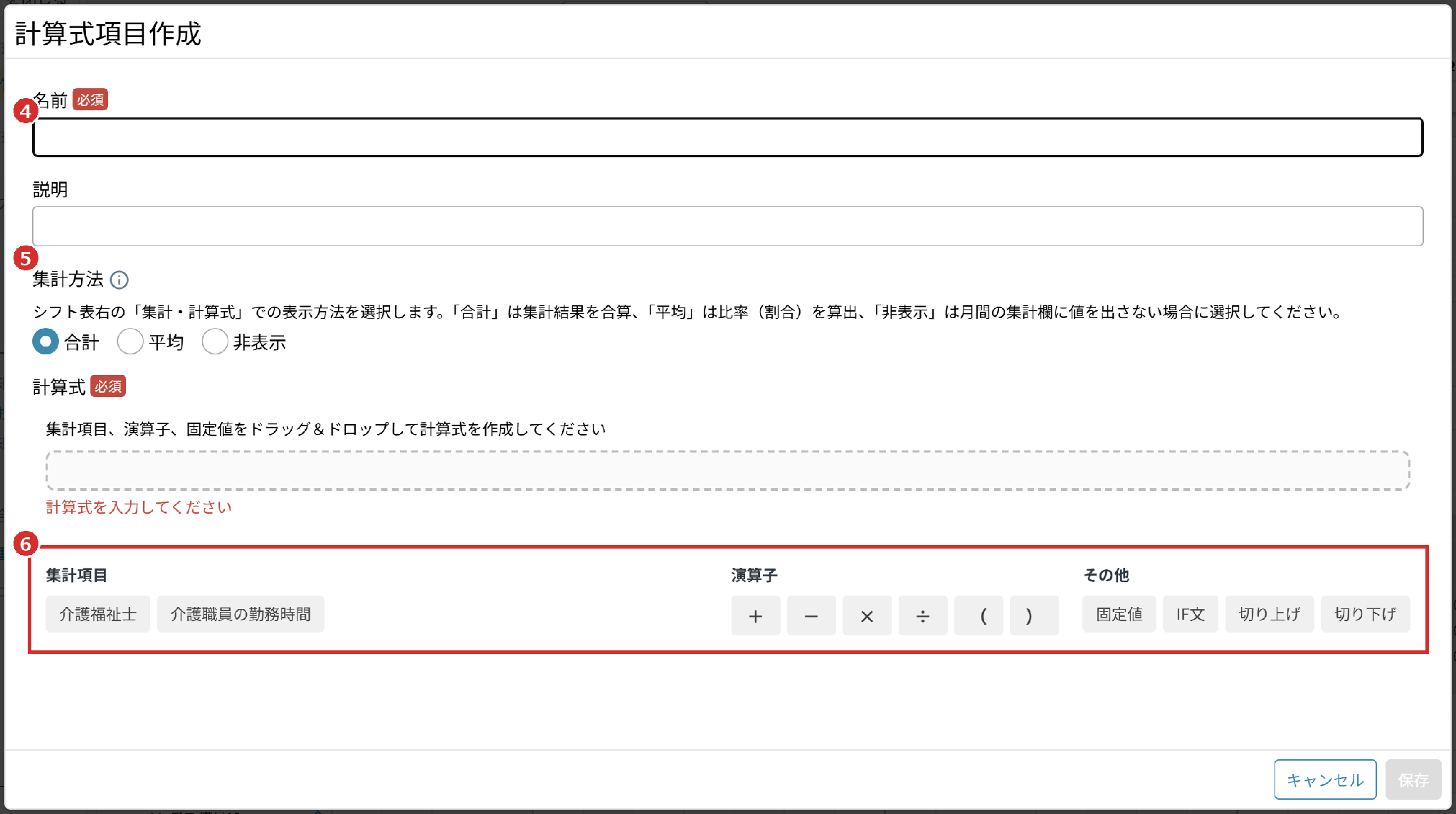
Task: Click the plus operator button
Action: [x=756, y=615]
